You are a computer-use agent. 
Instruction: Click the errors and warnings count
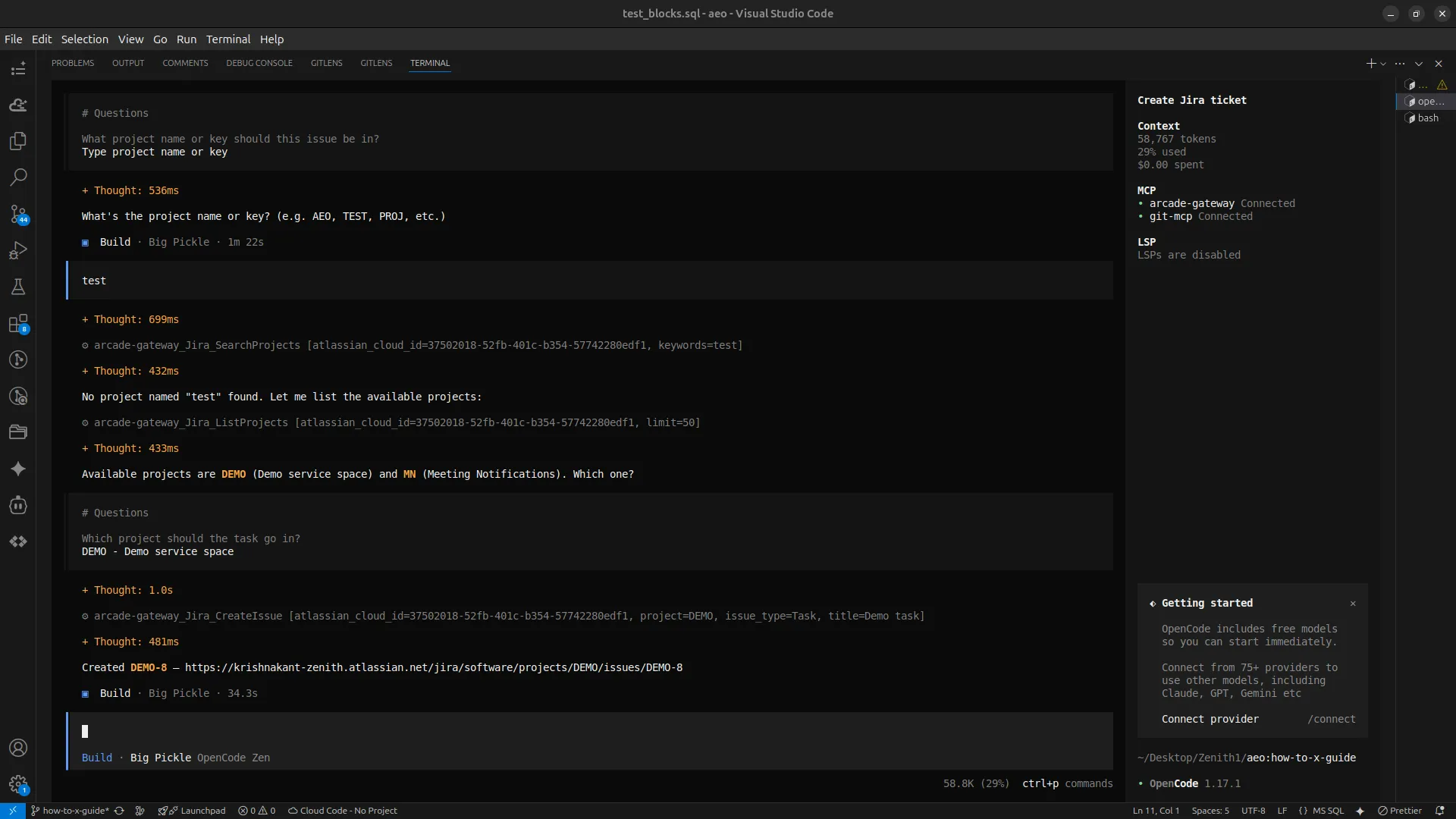tap(257, 811)
